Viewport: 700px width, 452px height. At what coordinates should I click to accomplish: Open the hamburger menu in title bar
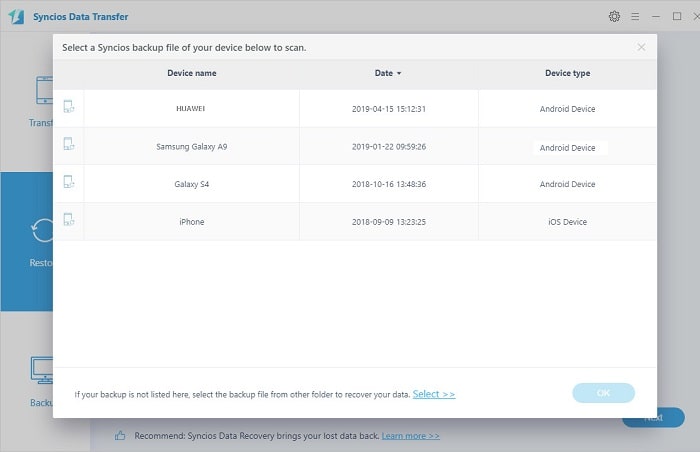pos(635,17)
